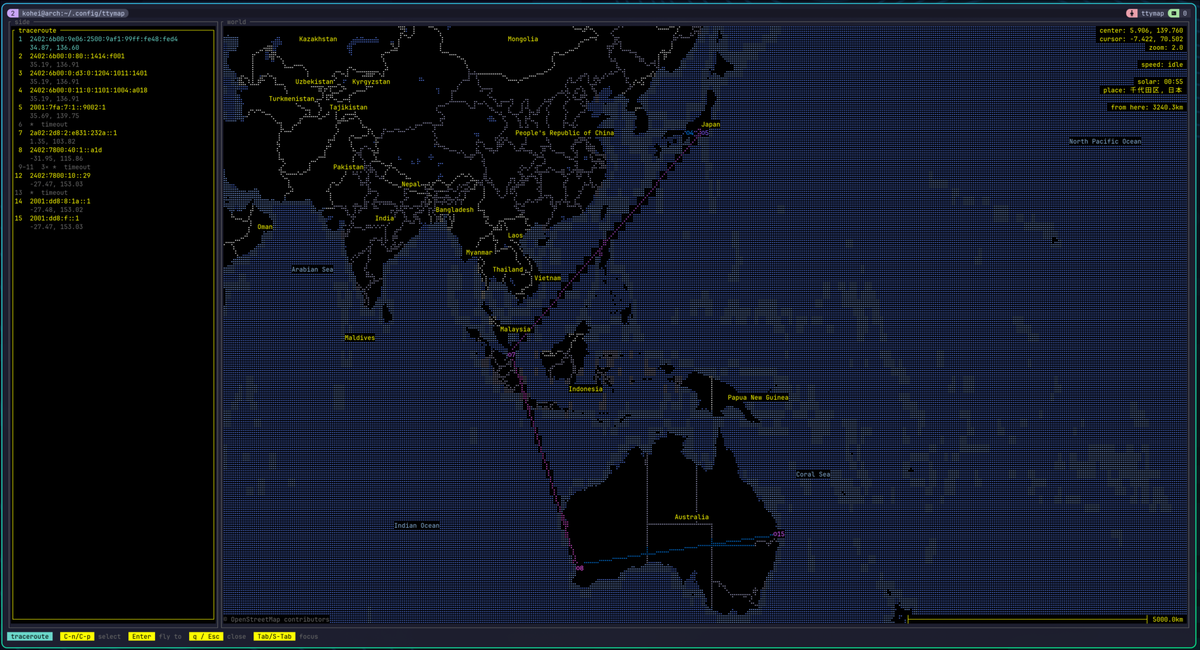This screenshot has width=1200, height=650.
Task: Select hop 14 address 2001:dd8:8:1a::1
Action: (x=60, y=201)
